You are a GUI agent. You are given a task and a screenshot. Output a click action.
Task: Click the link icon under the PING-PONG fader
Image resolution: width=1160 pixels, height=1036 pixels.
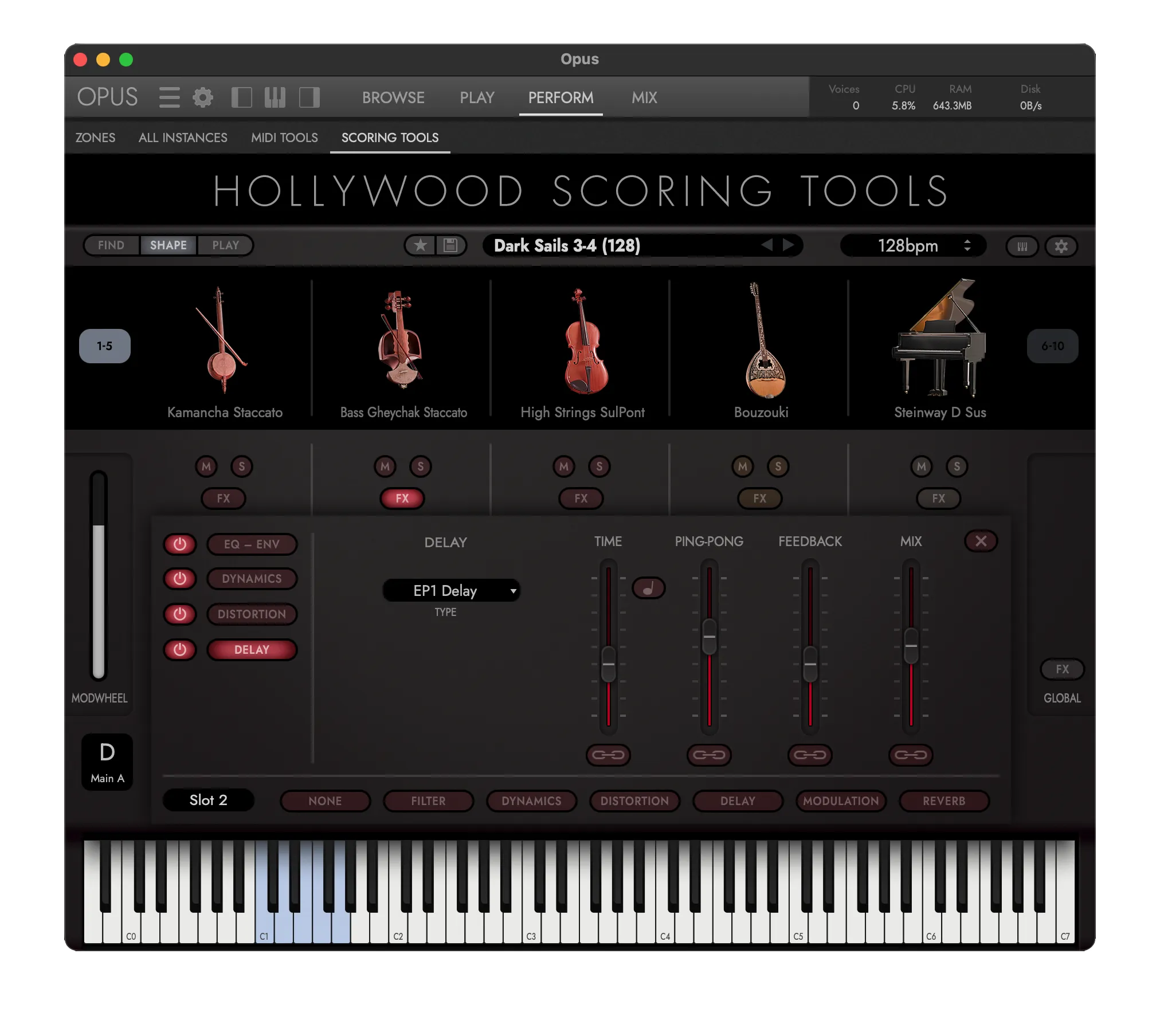coord(709,755)
